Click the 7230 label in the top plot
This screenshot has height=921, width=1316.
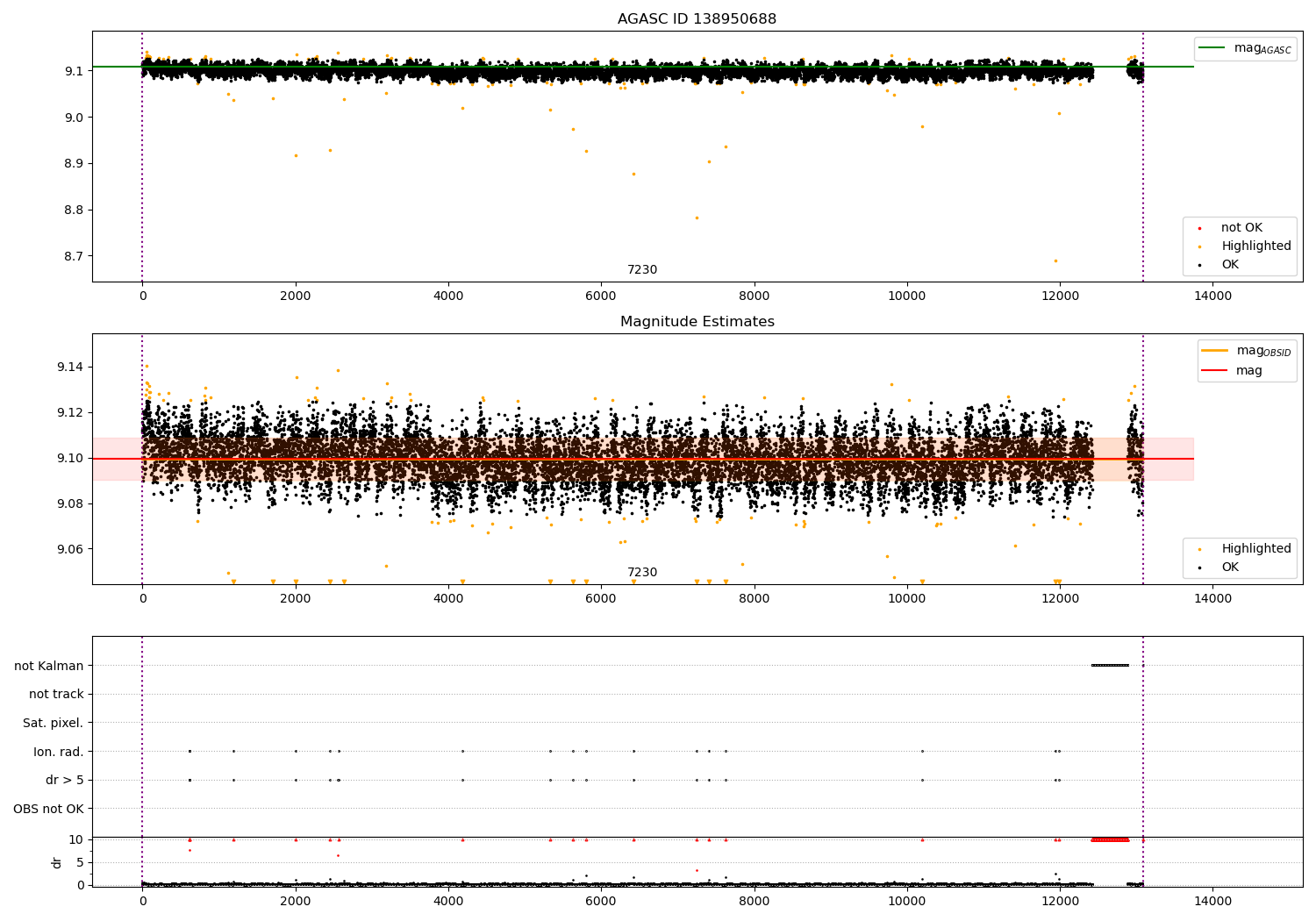[642, 270]
